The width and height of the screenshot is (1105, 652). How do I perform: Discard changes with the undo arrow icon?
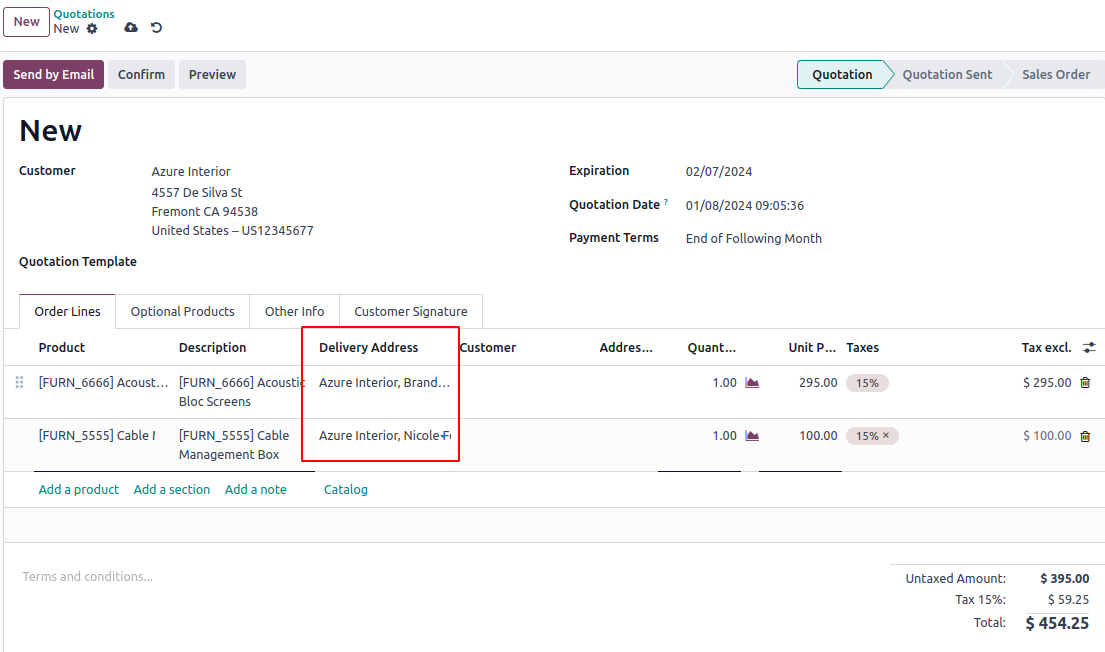[156, 27]
